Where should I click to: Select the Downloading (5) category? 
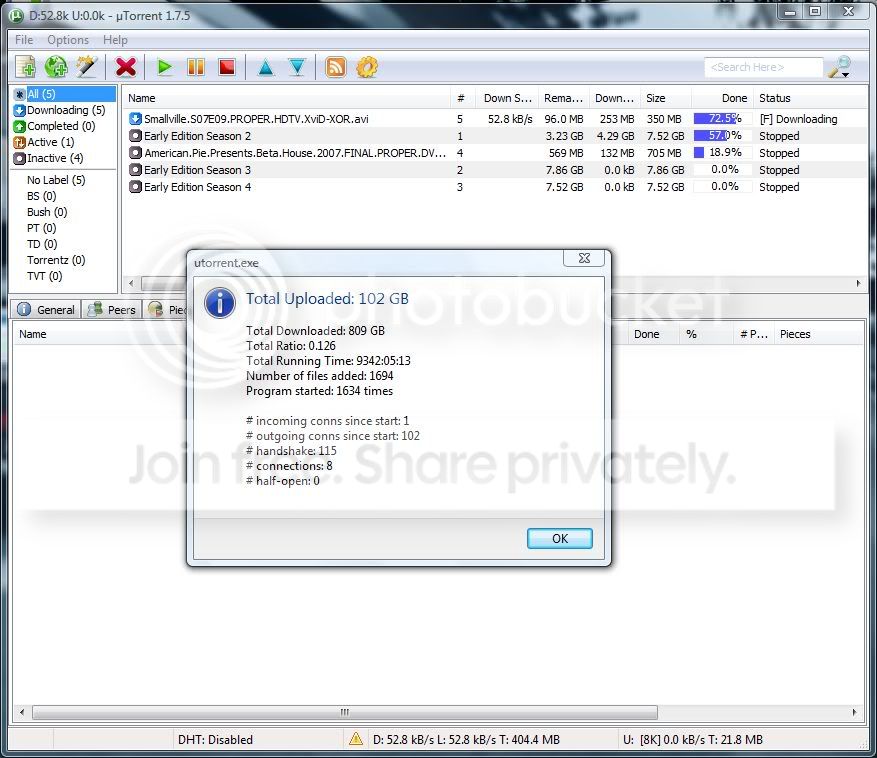click(x=59, y=110)
